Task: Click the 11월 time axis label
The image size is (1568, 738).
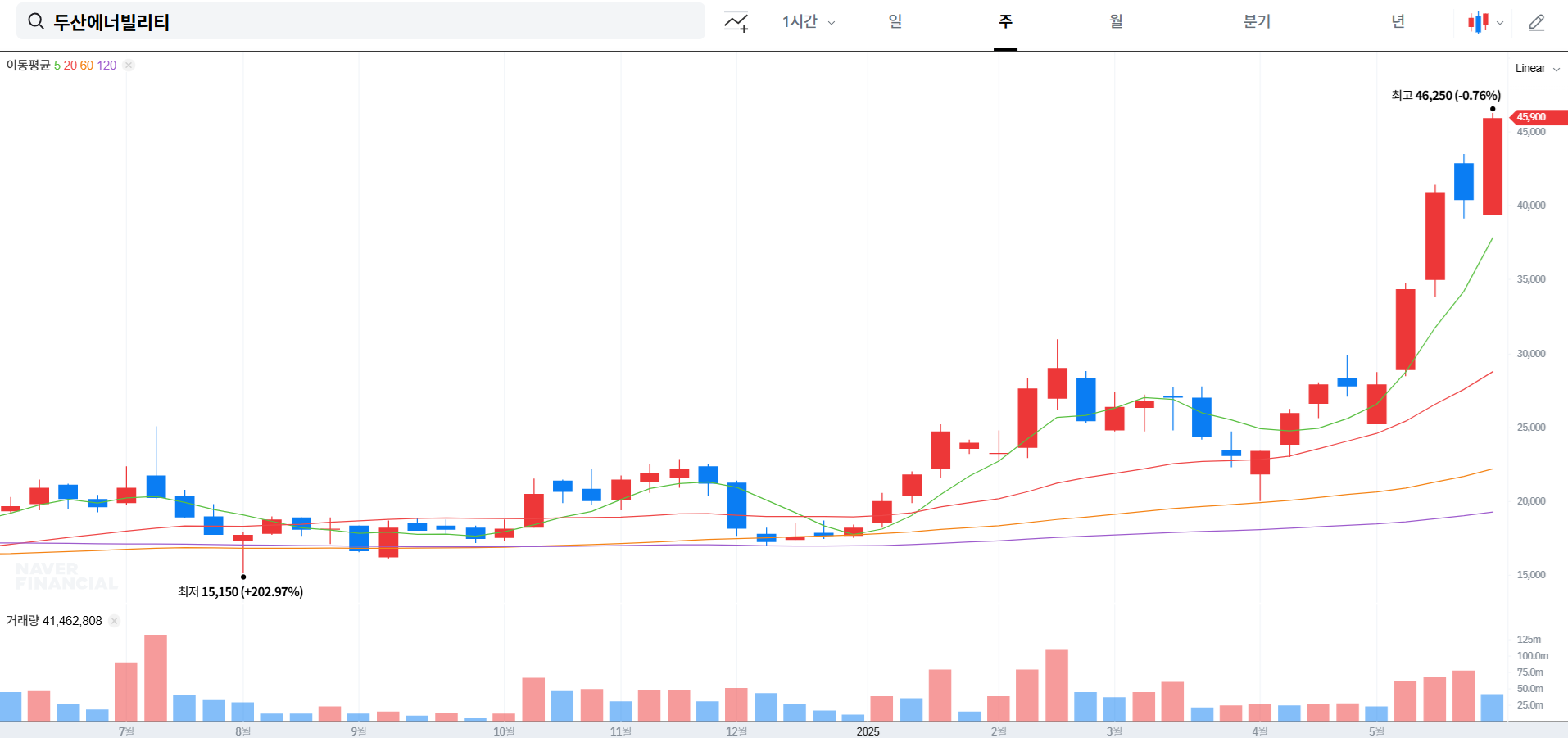Action: (x=620, y=731)
